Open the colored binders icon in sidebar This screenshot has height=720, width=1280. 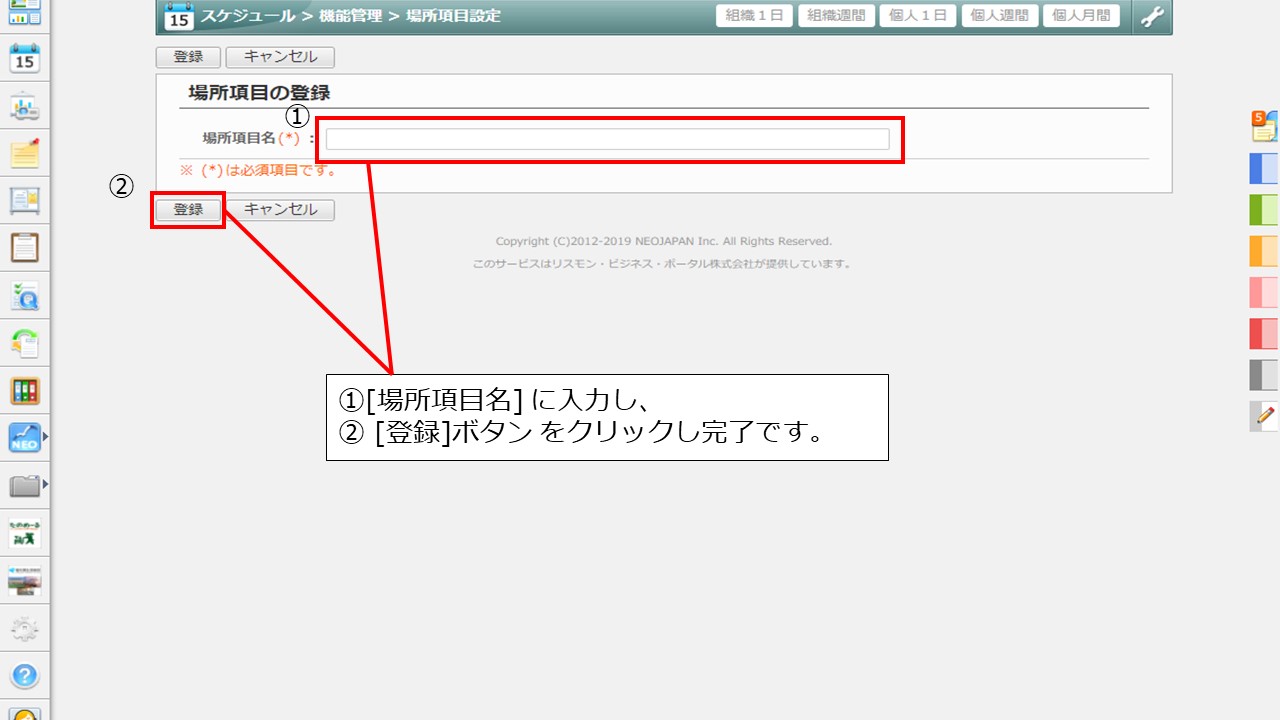[24, 390]
